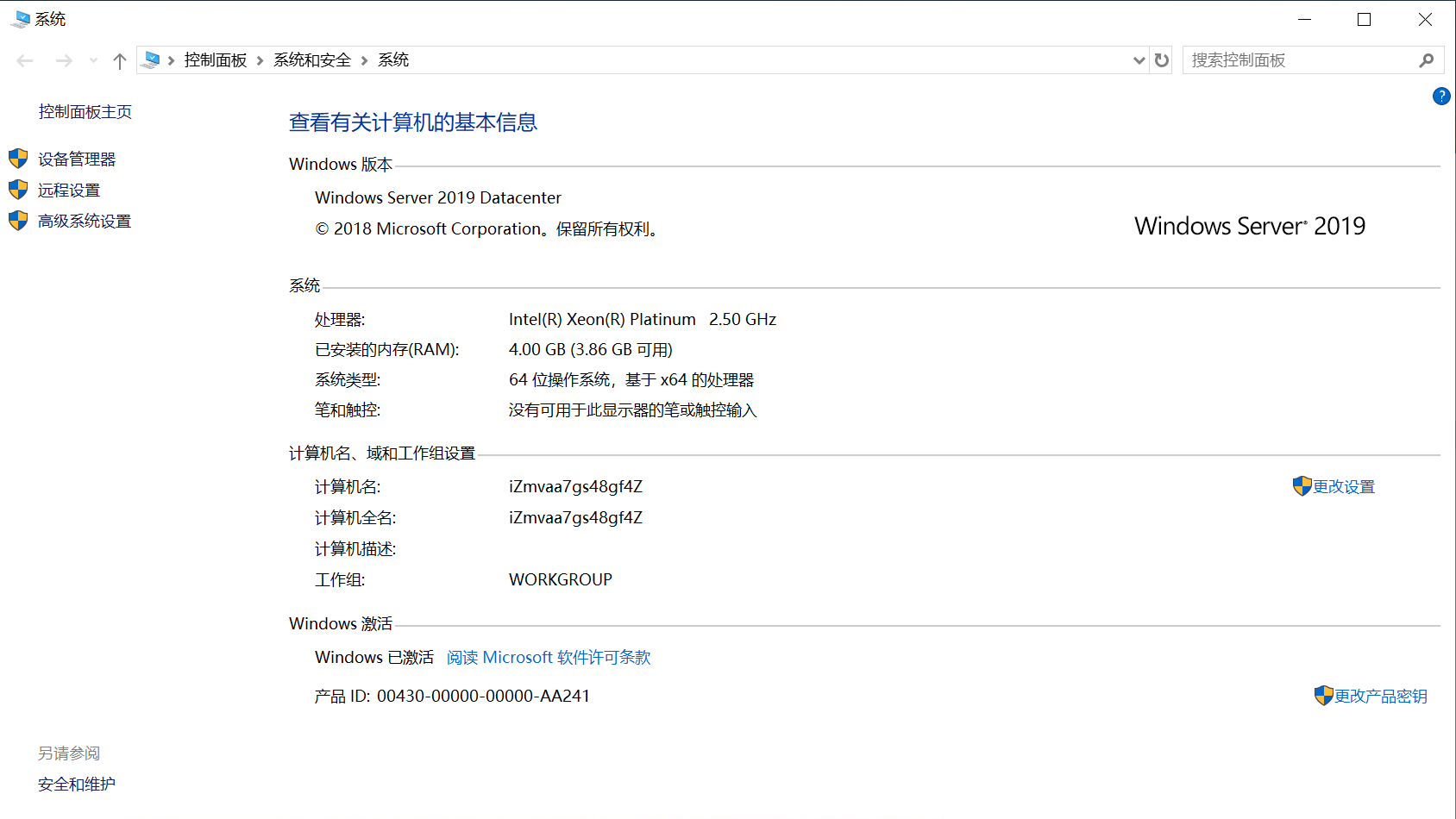The width and height of the screenshot is (1456, 819).
Task: Expand chevron before 控制面板 breadcrumb
Action: pyautogui.click(x=172, y=60)
